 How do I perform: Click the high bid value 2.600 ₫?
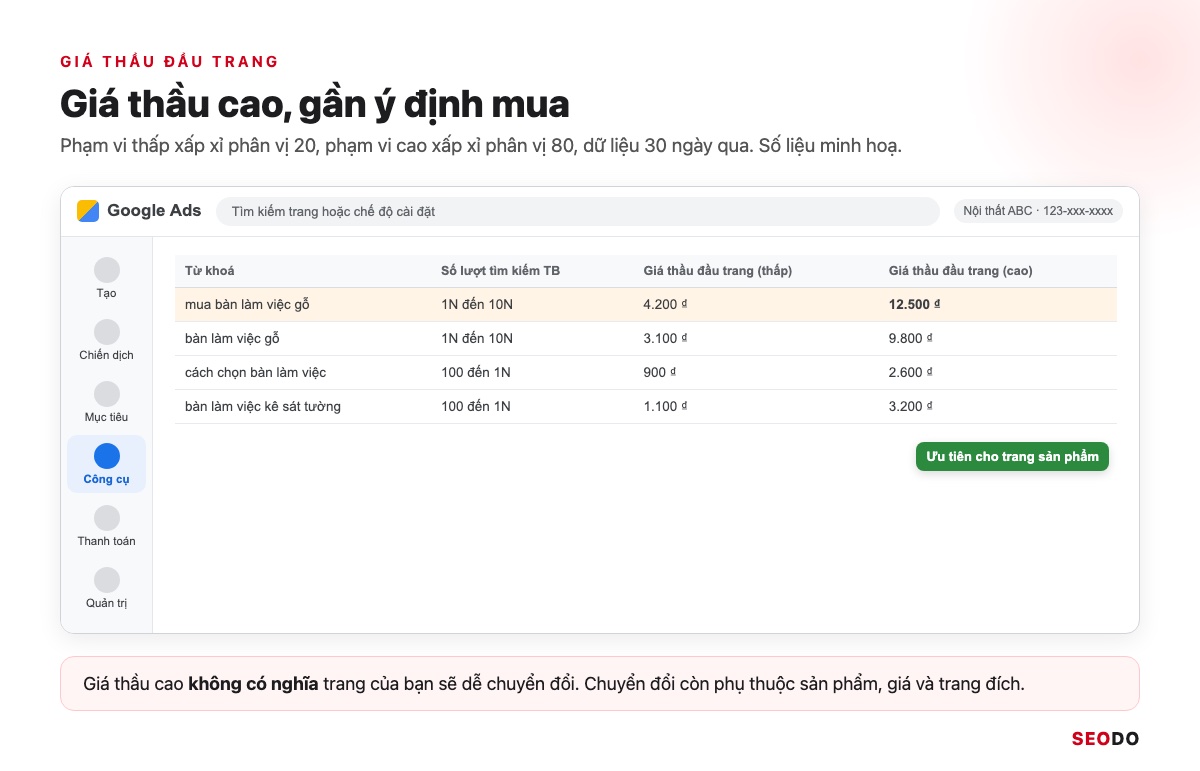(x=911, y=372)
